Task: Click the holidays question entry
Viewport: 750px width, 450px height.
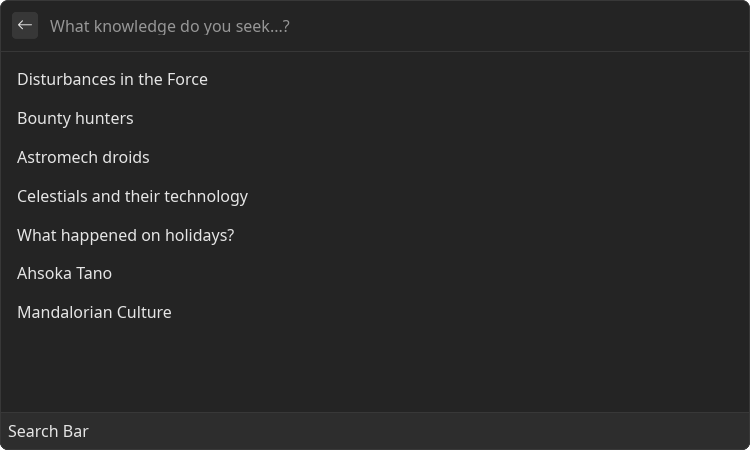Action: click(x=375, y=235)
